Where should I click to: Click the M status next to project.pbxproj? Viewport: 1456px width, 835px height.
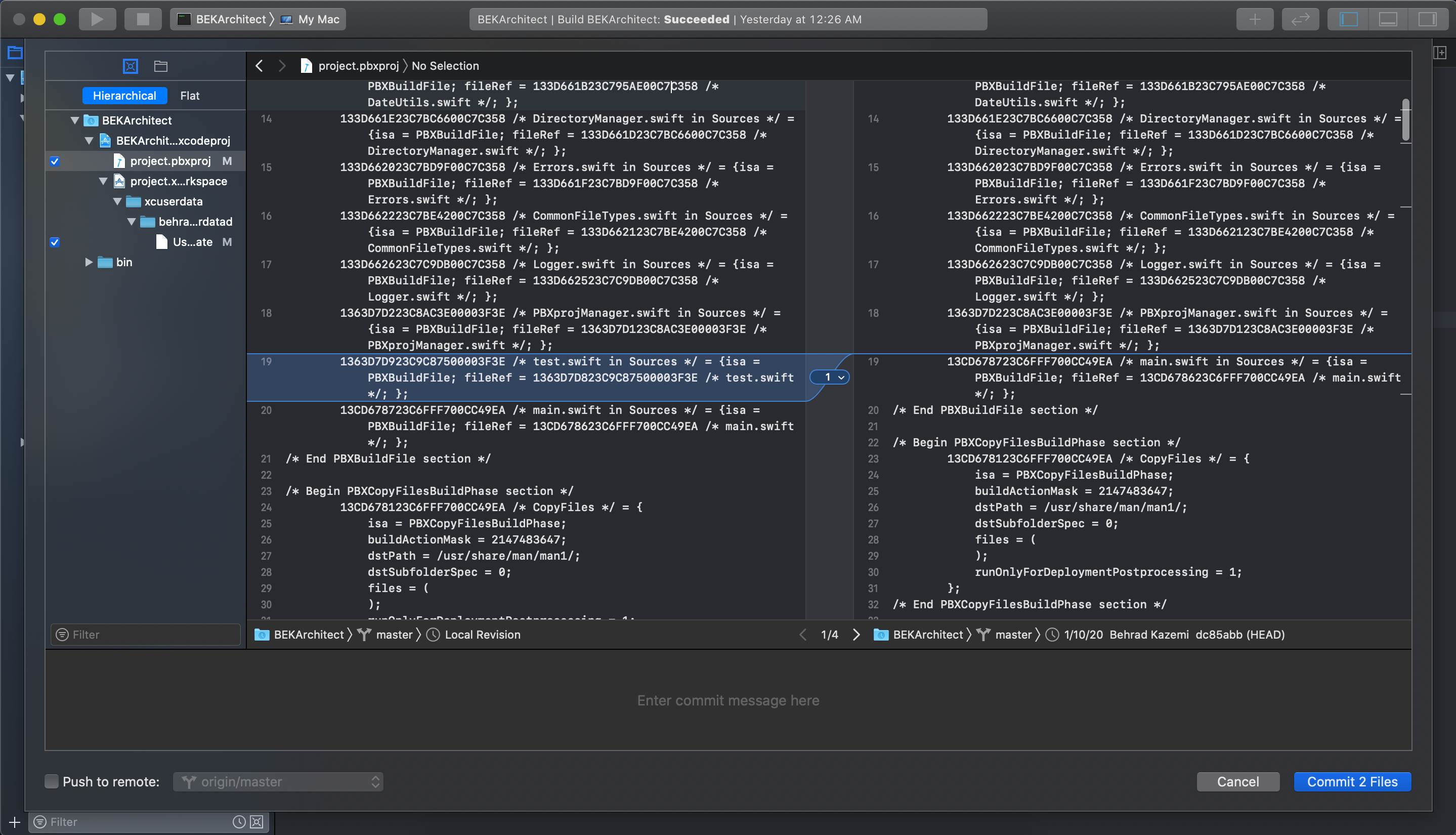click(x=227, y=161)
